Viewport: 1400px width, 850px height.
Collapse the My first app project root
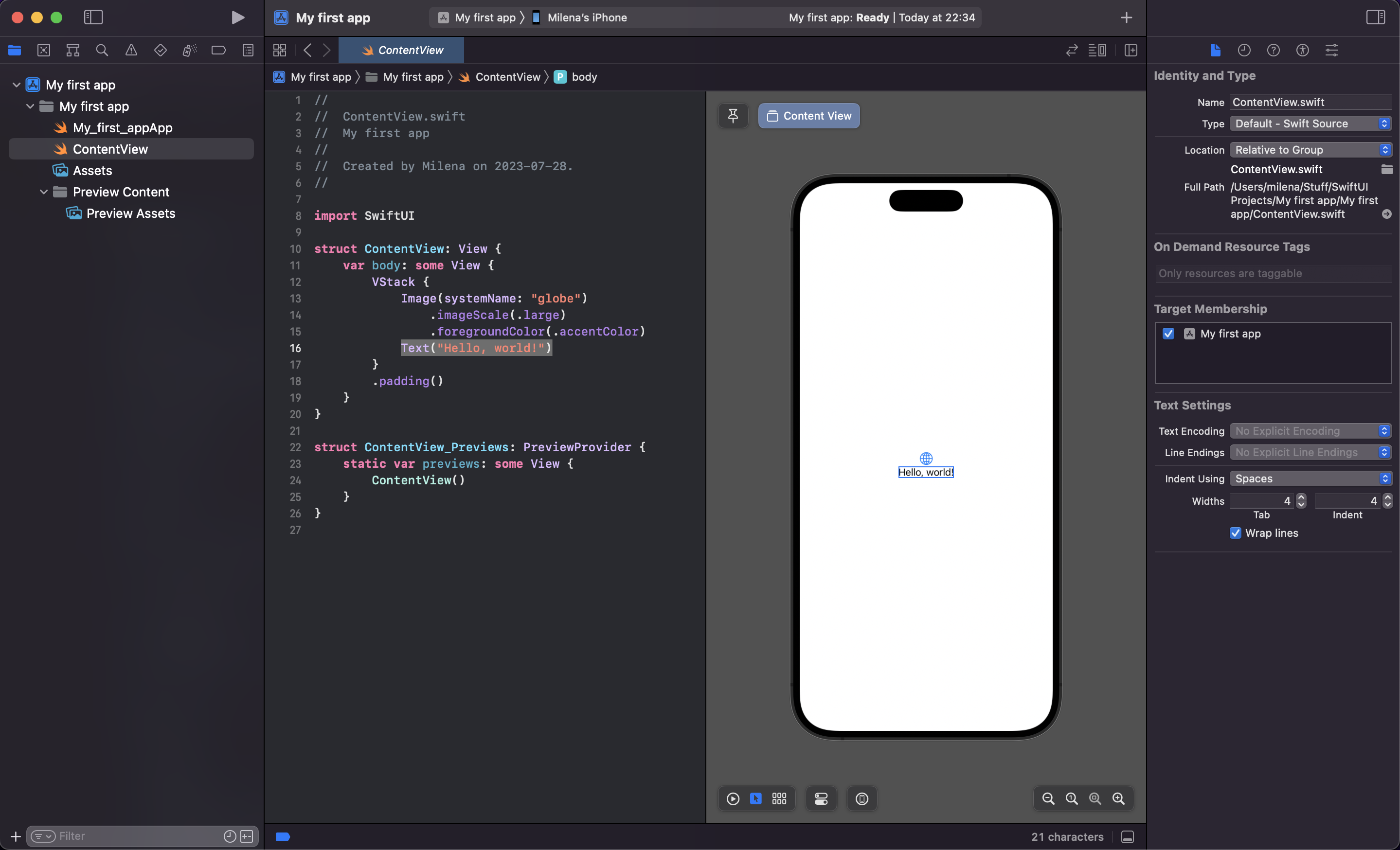click(17, 85)
